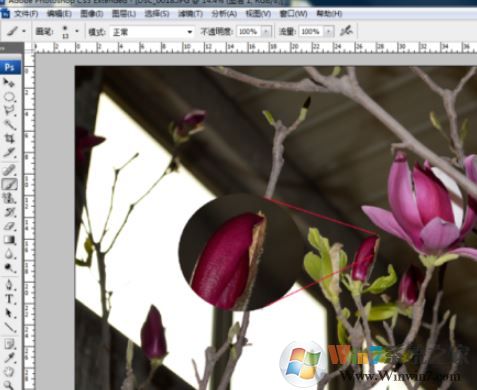Viewport: 477px width, 390px height.
Task: Open the opacity slider arrow
Action: (x=266, y=32)
